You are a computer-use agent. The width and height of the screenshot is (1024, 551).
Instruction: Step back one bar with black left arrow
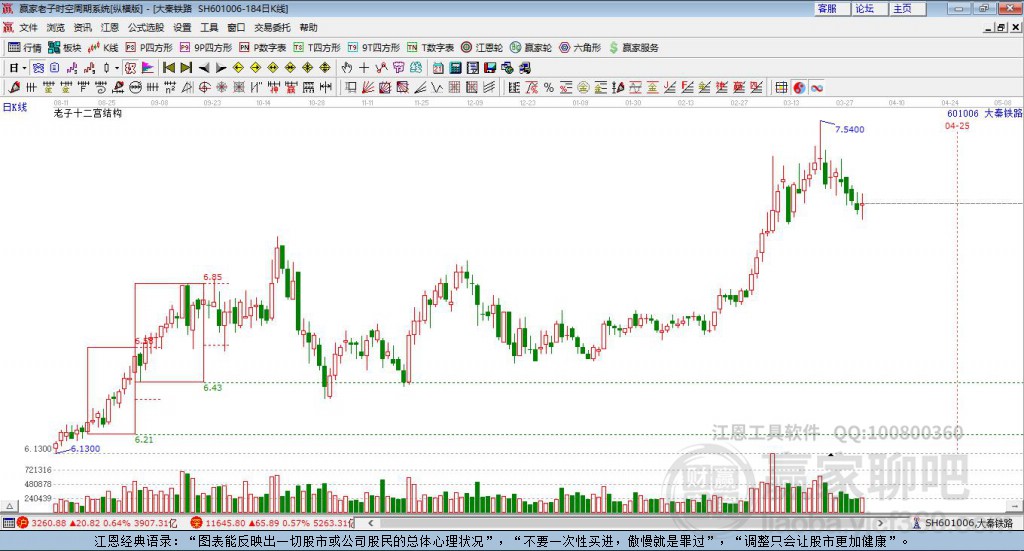point(204,68)
